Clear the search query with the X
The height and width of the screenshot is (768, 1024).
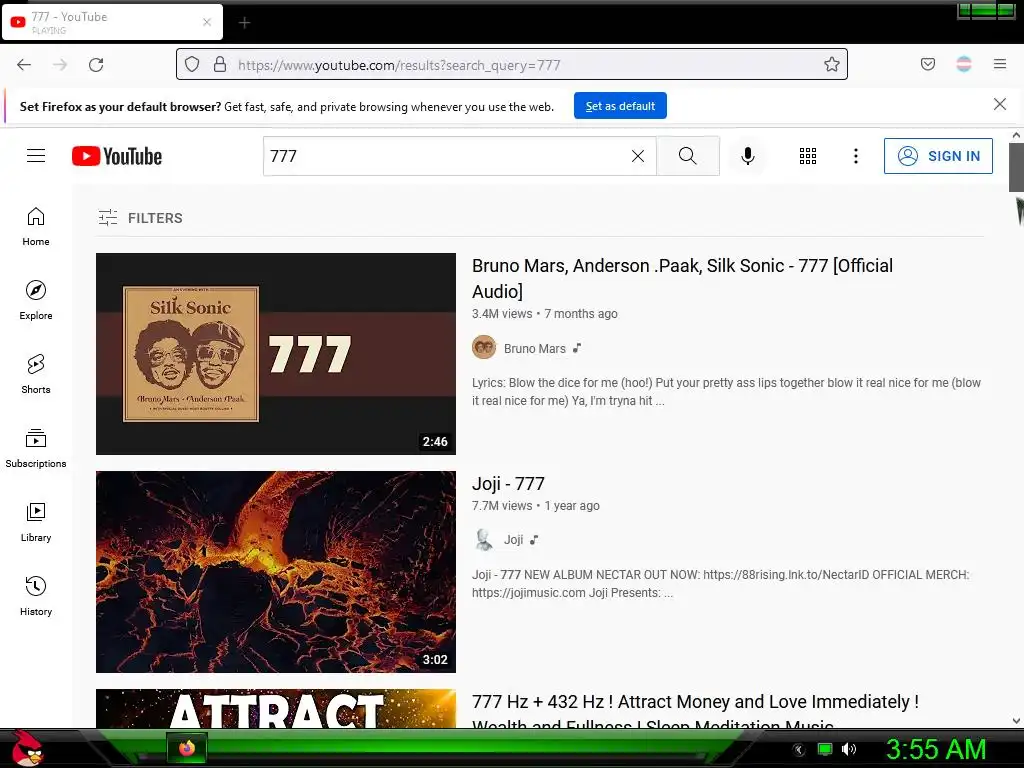click(638, 156)
